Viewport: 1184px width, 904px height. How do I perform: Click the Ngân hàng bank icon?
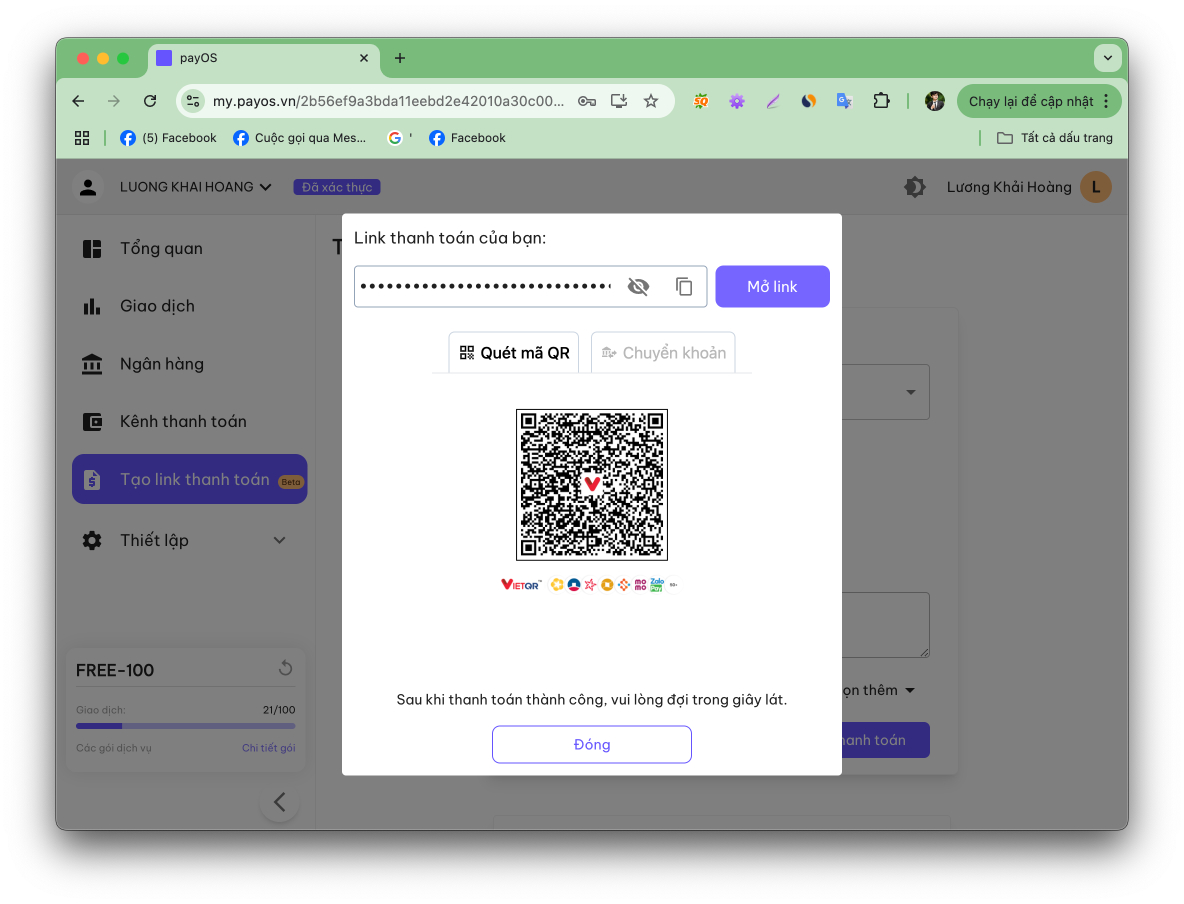pyautogui.click(x=92, y=364)
